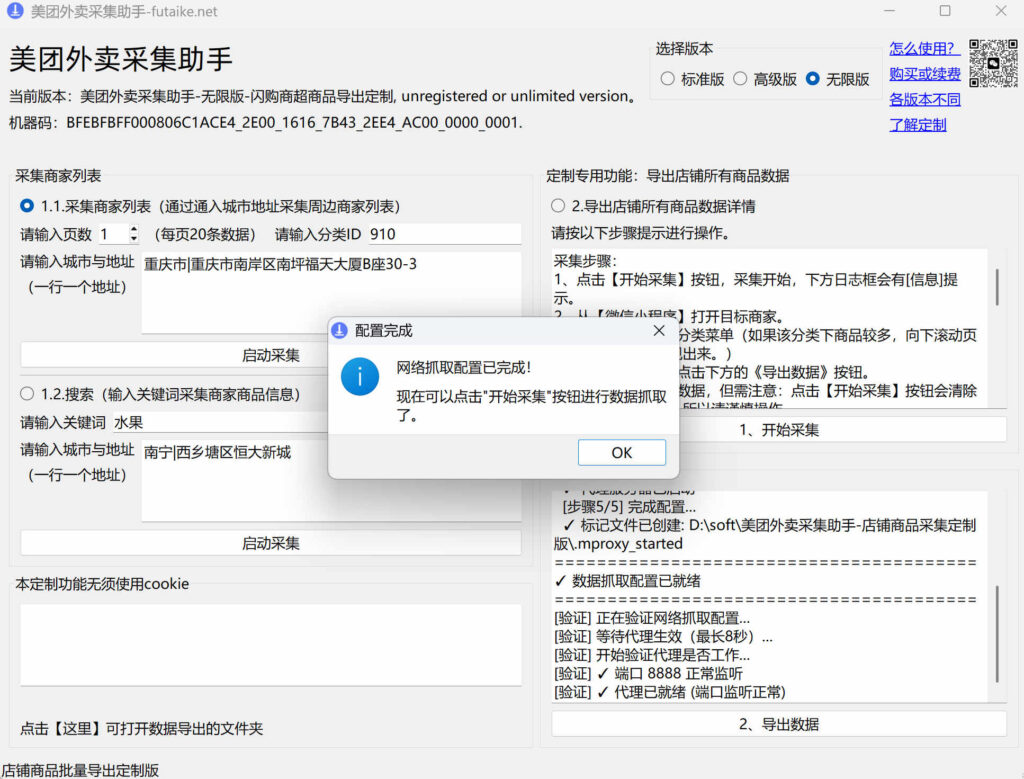Click the app icon in dialog title

tap(340, 330)
